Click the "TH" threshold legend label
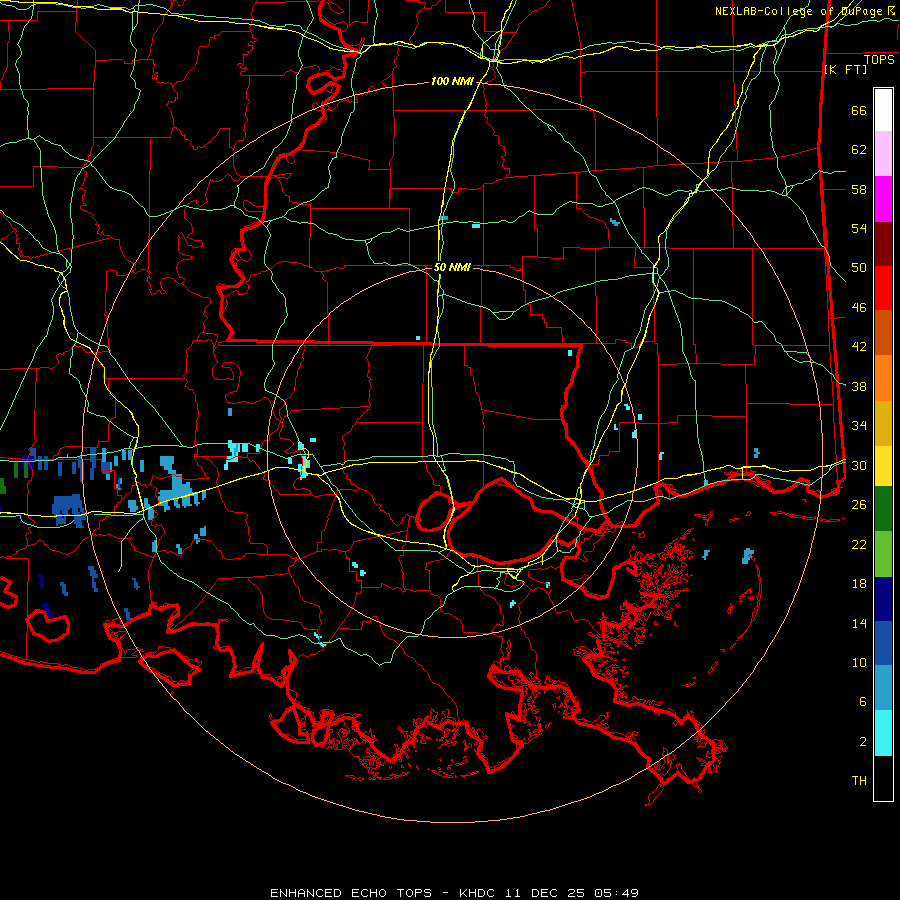This screenshot has width=900, height=900. [x=859, y=781]
